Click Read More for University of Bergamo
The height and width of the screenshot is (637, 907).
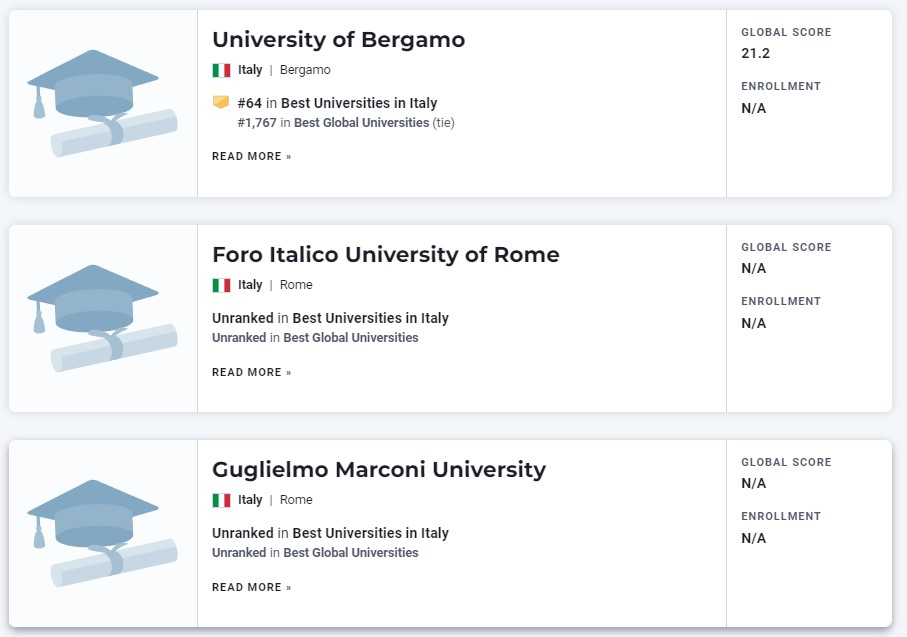point(252,156)
